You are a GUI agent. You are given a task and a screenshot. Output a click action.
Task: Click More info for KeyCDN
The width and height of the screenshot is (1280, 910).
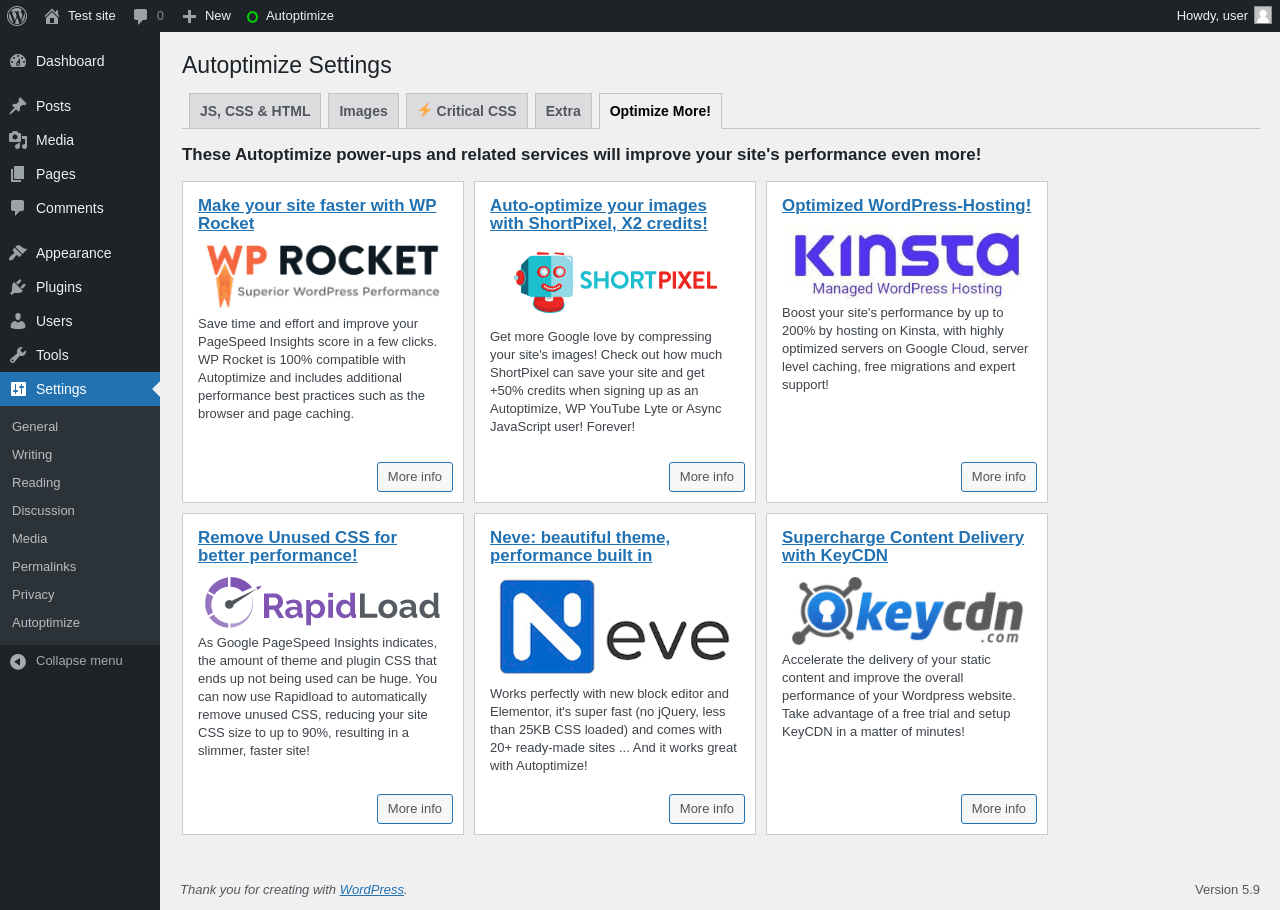tap(999, 809)
